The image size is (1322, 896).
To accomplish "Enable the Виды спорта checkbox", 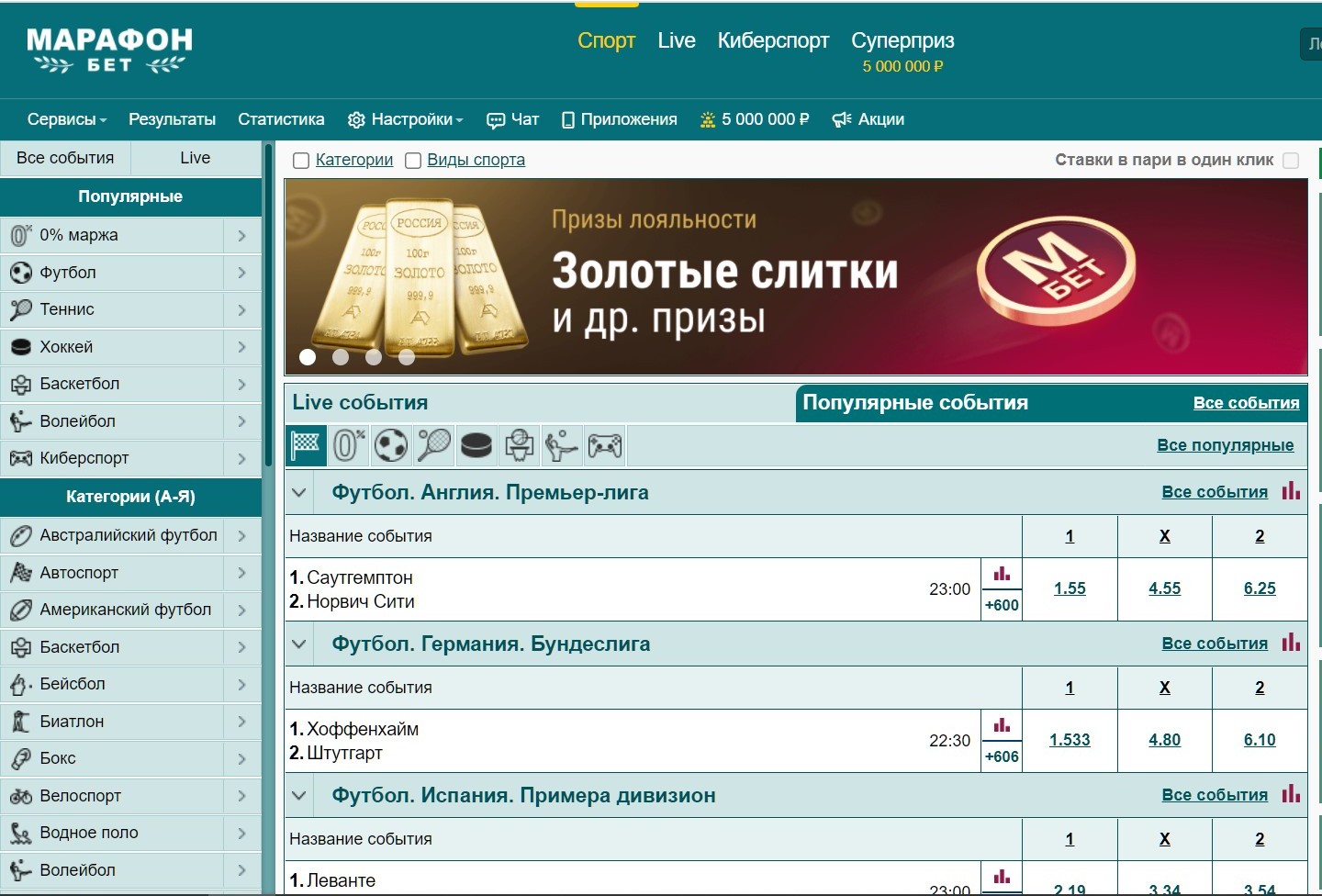I will tap(413, 161).
